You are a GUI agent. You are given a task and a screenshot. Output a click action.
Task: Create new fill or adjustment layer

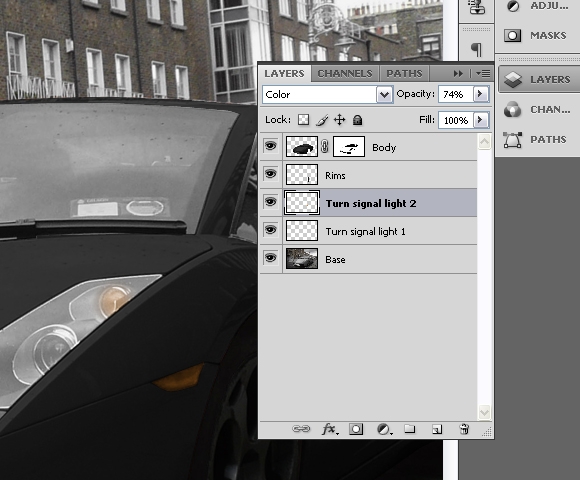[384, 429]
